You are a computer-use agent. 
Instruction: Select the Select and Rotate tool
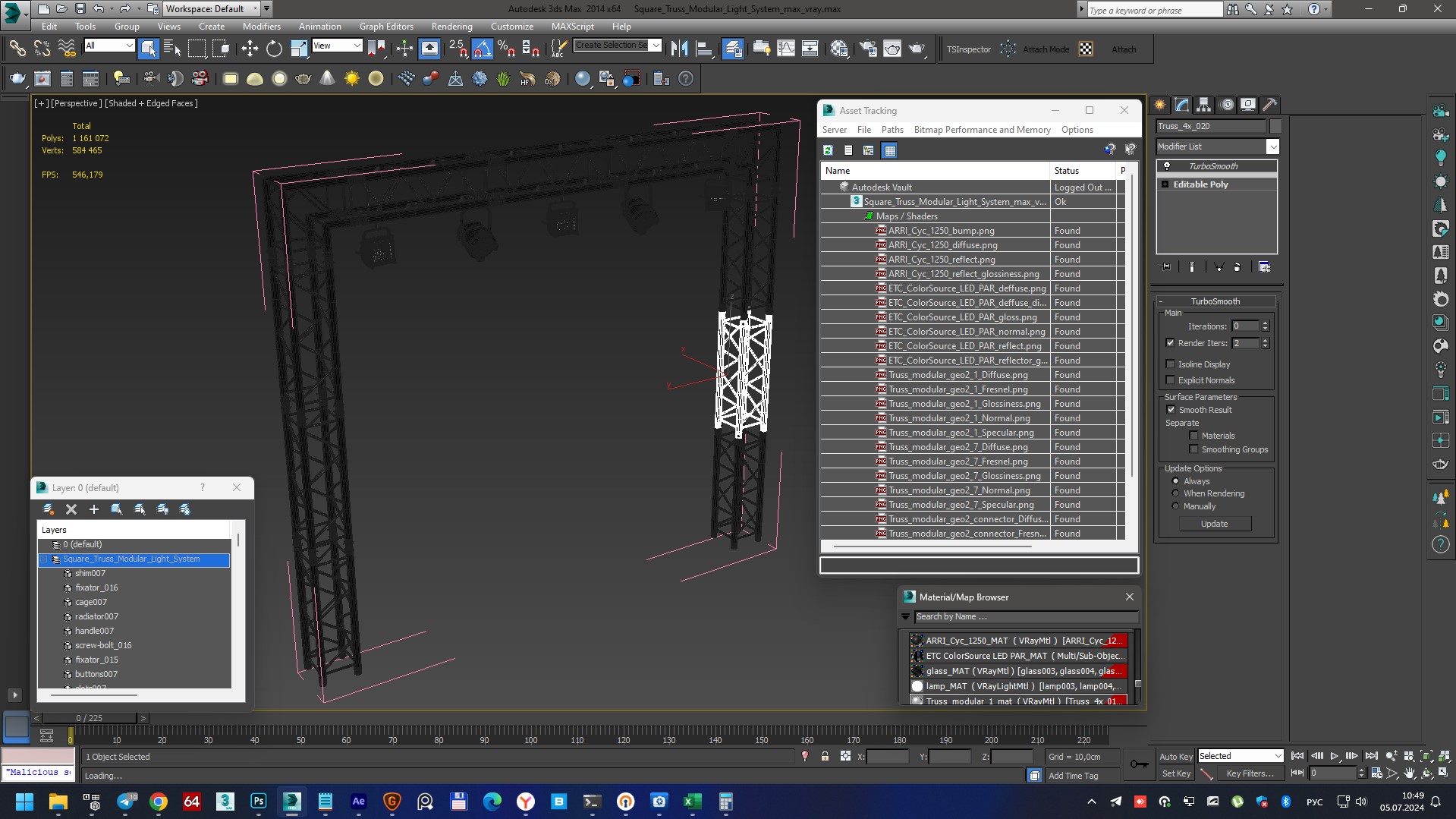(274, 49)
